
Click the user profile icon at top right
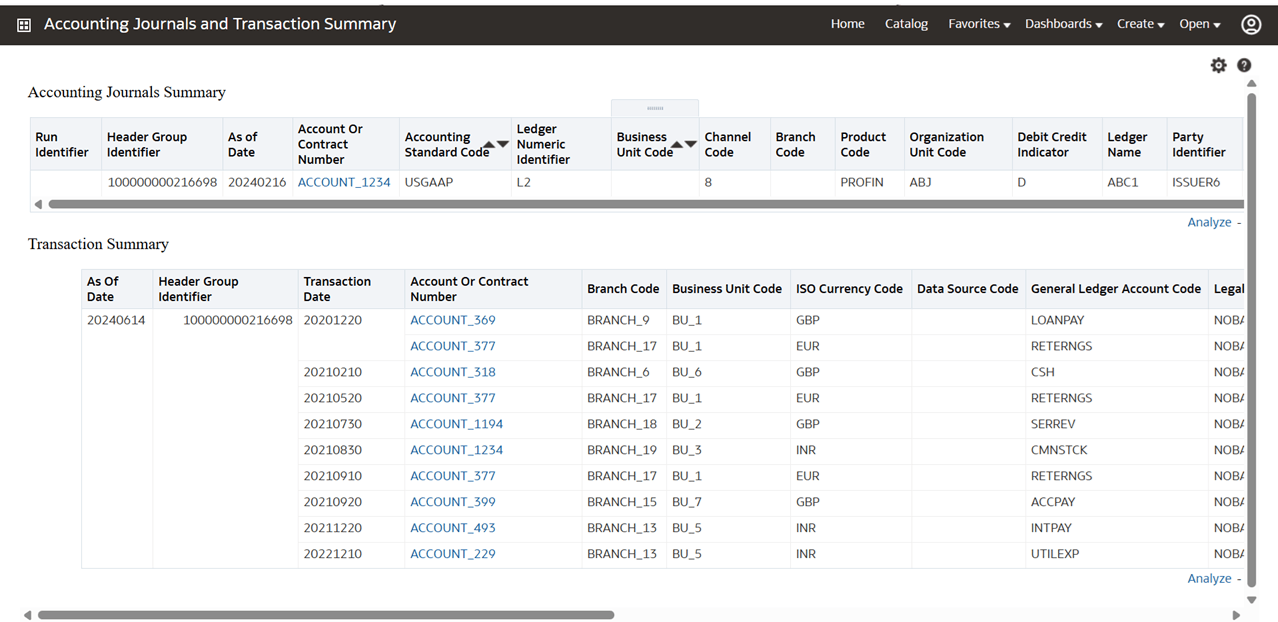tap(1251, 24)
